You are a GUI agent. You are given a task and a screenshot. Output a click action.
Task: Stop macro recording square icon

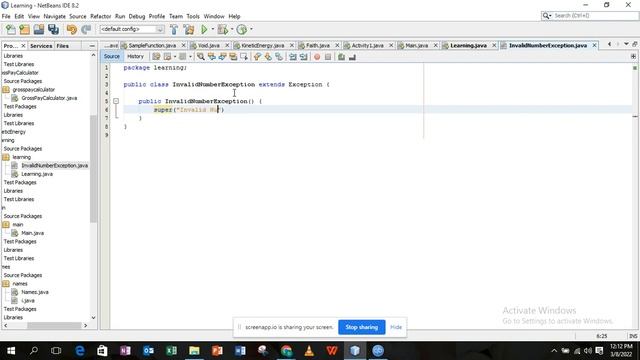(328, 57)
